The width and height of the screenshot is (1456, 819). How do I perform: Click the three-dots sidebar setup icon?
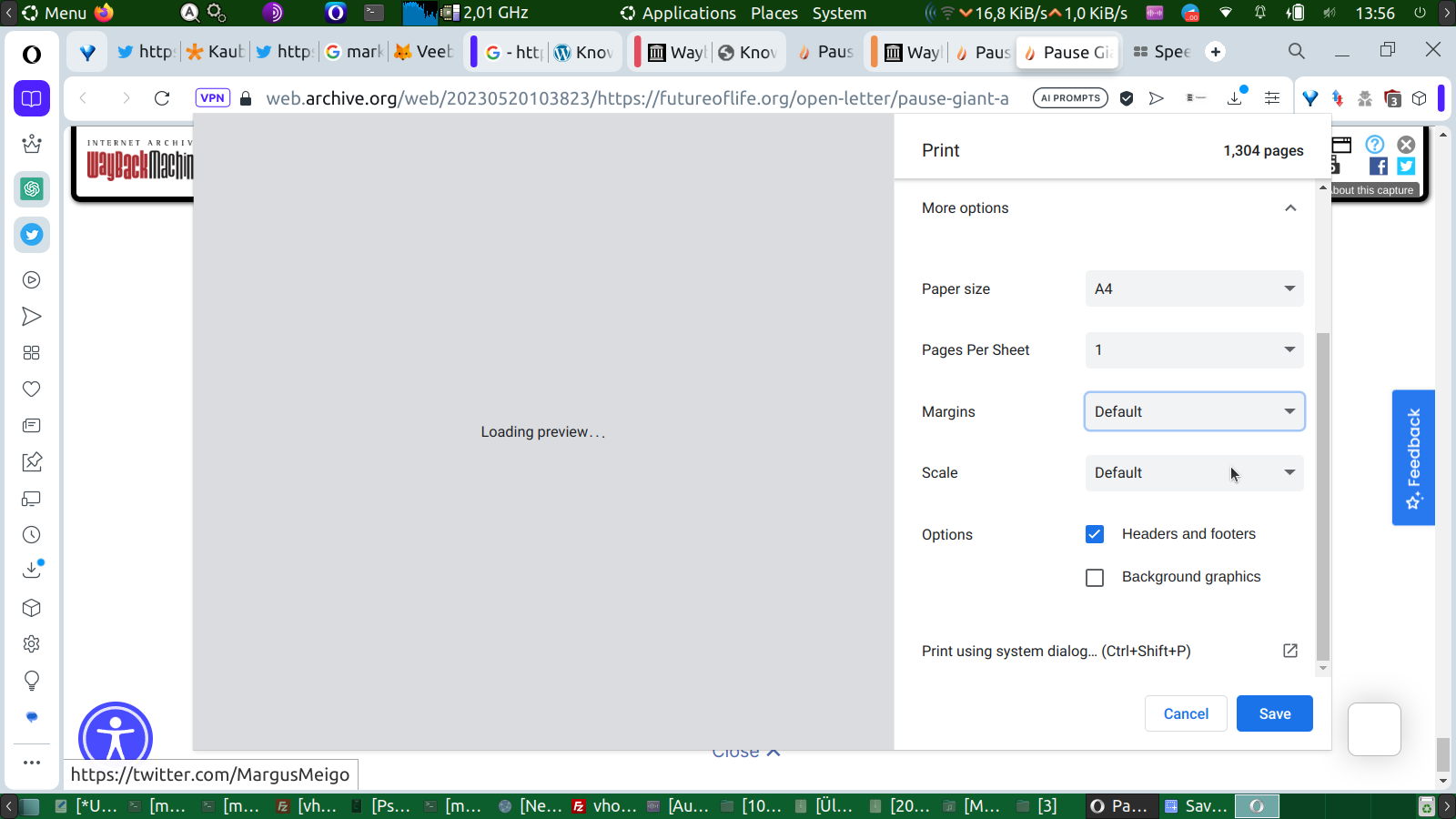pos(32,763)
